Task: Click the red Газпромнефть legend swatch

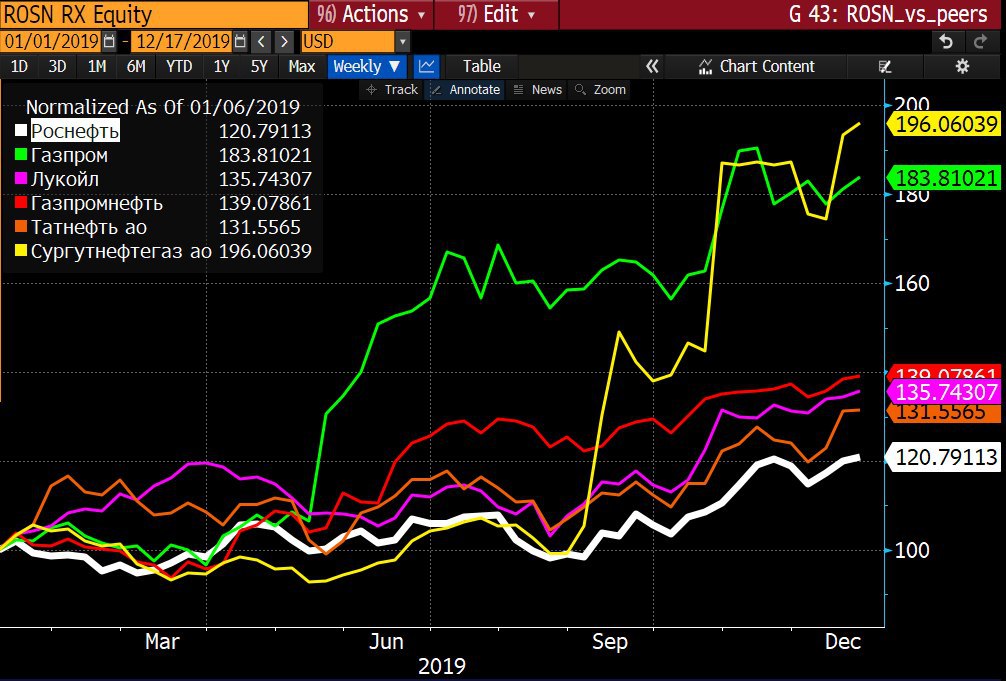Action: (x=21, y=203)
